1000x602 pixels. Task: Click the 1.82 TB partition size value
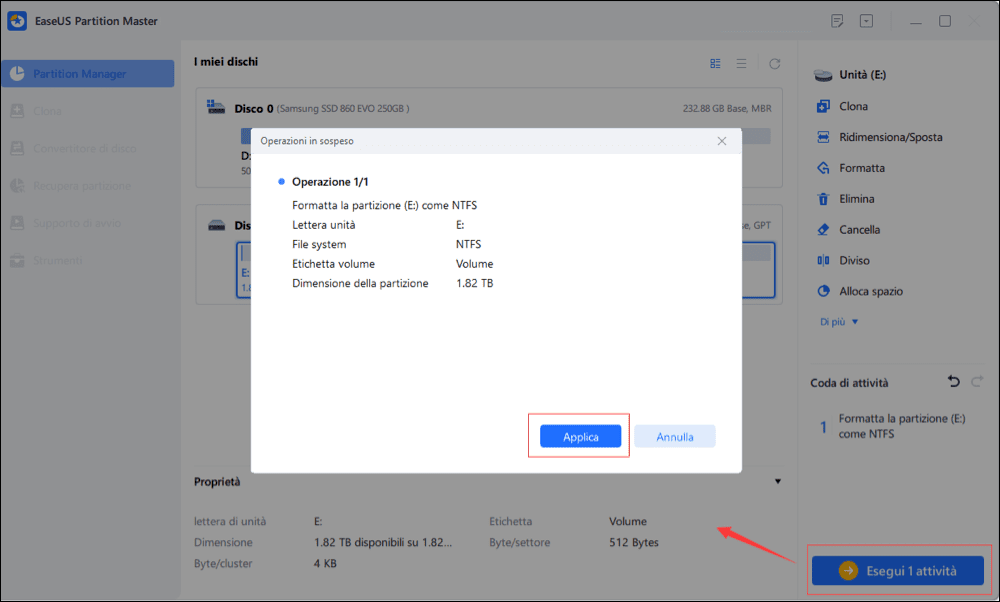coord(474,283)
